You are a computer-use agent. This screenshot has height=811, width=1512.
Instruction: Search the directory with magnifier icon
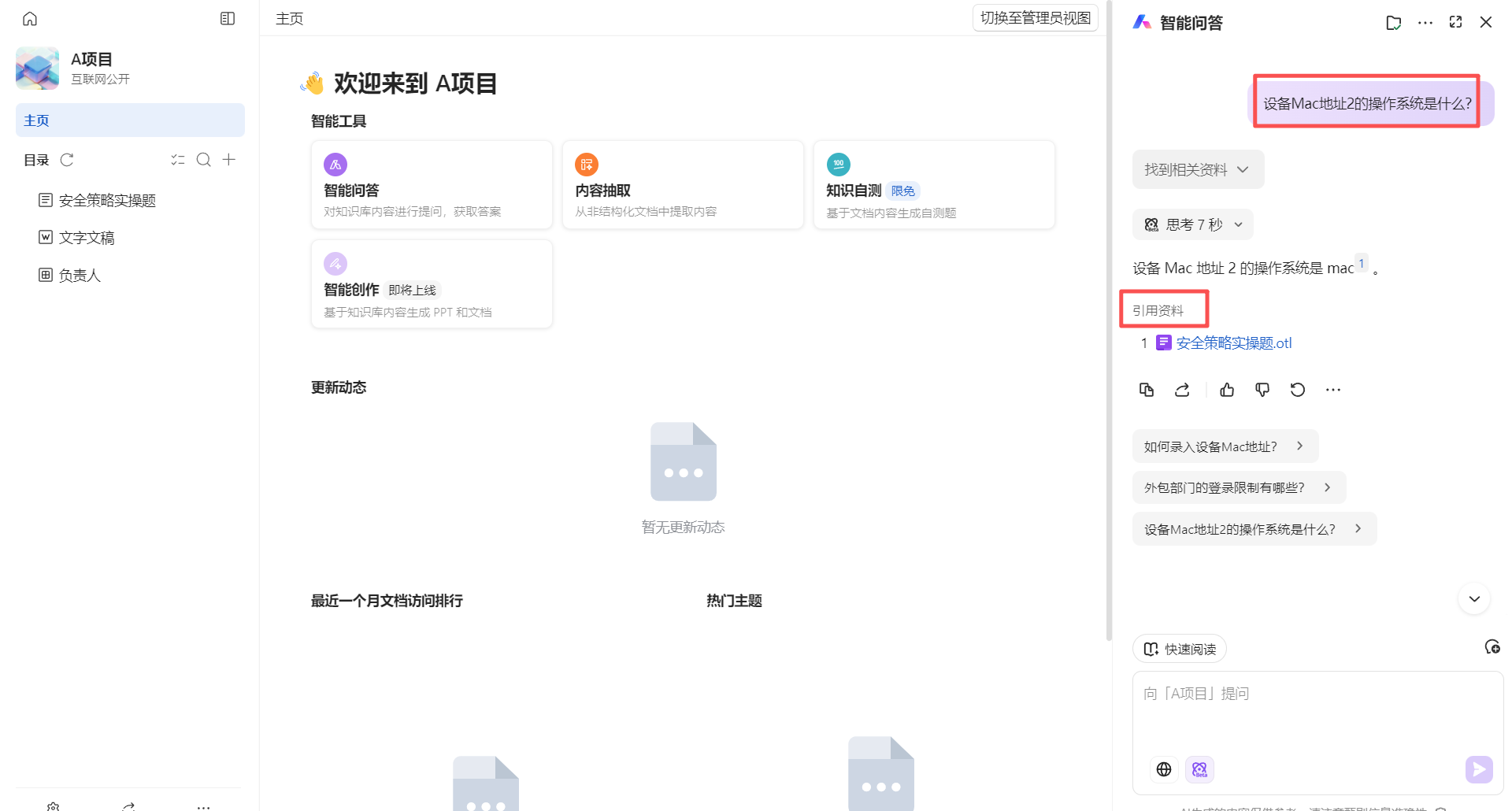click(x=204, y=160)
